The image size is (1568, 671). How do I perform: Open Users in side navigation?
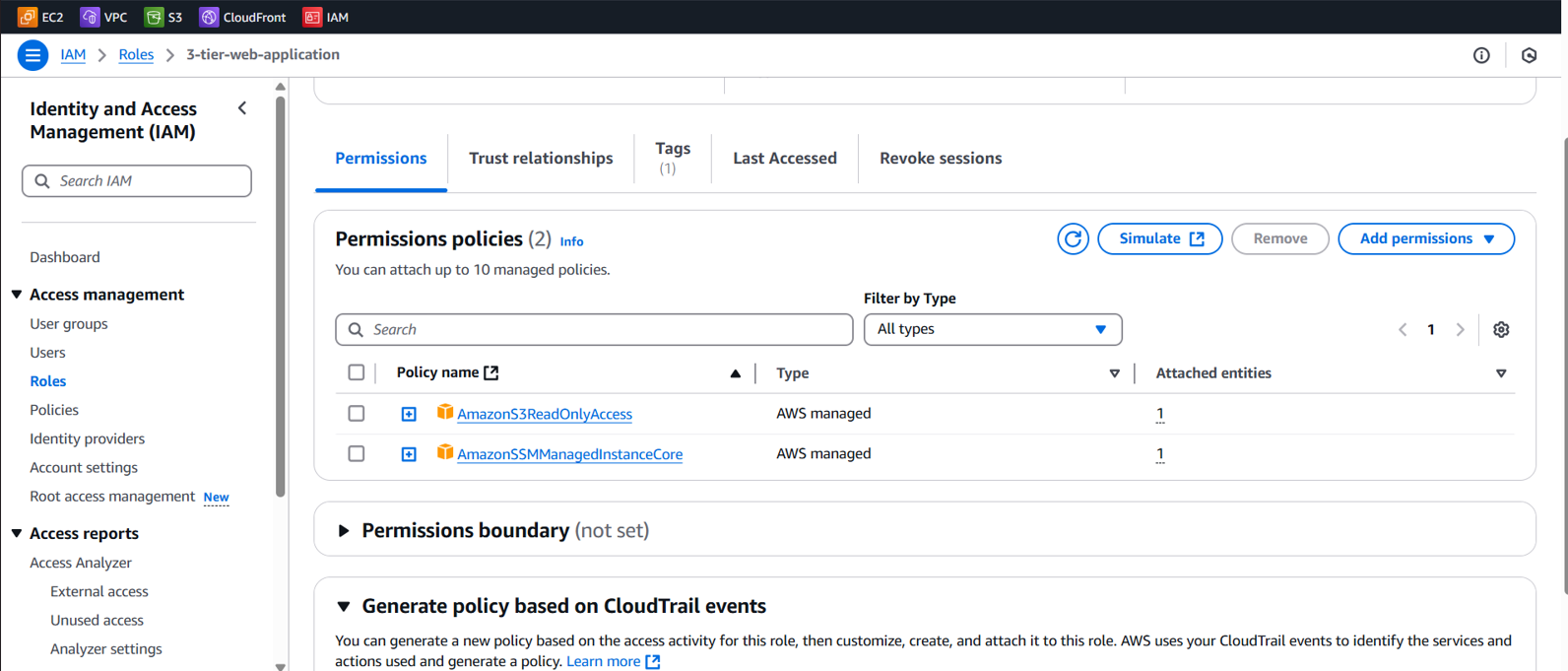(47, 353)
